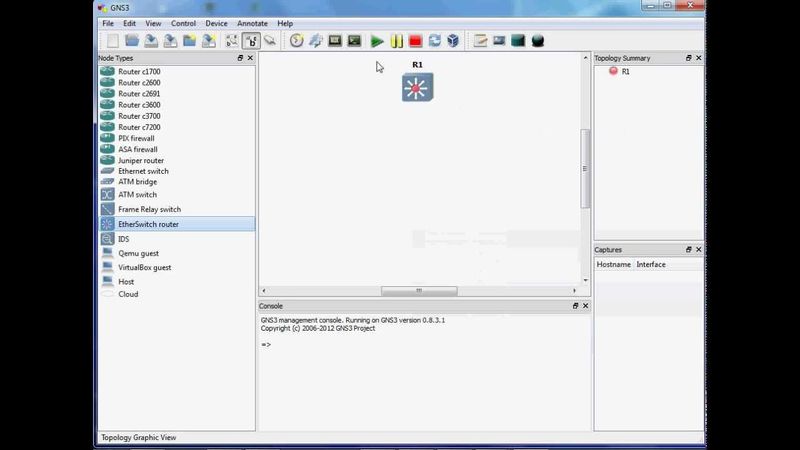The height and width of the screenshot is (450, 800).
Task: Select EtherSwitch router node type
Action: (177, 224)
